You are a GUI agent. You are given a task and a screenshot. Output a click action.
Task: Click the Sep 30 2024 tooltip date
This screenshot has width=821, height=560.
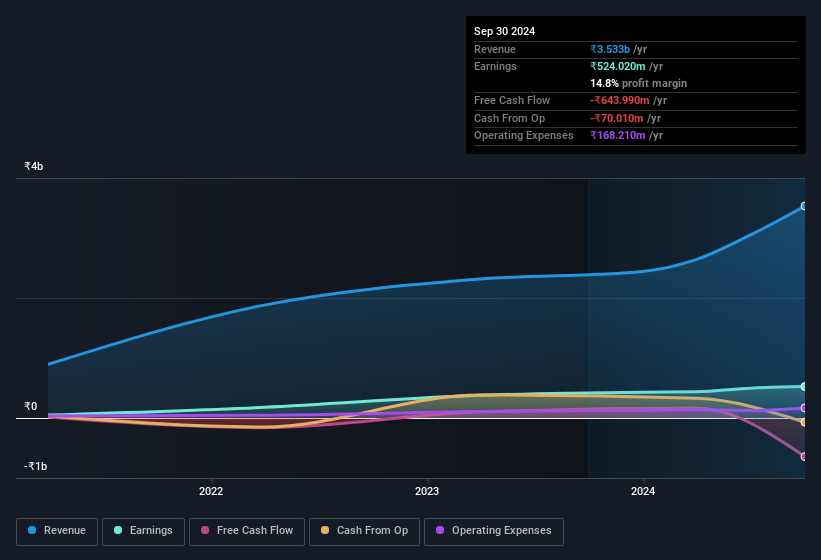pos(504,31)
